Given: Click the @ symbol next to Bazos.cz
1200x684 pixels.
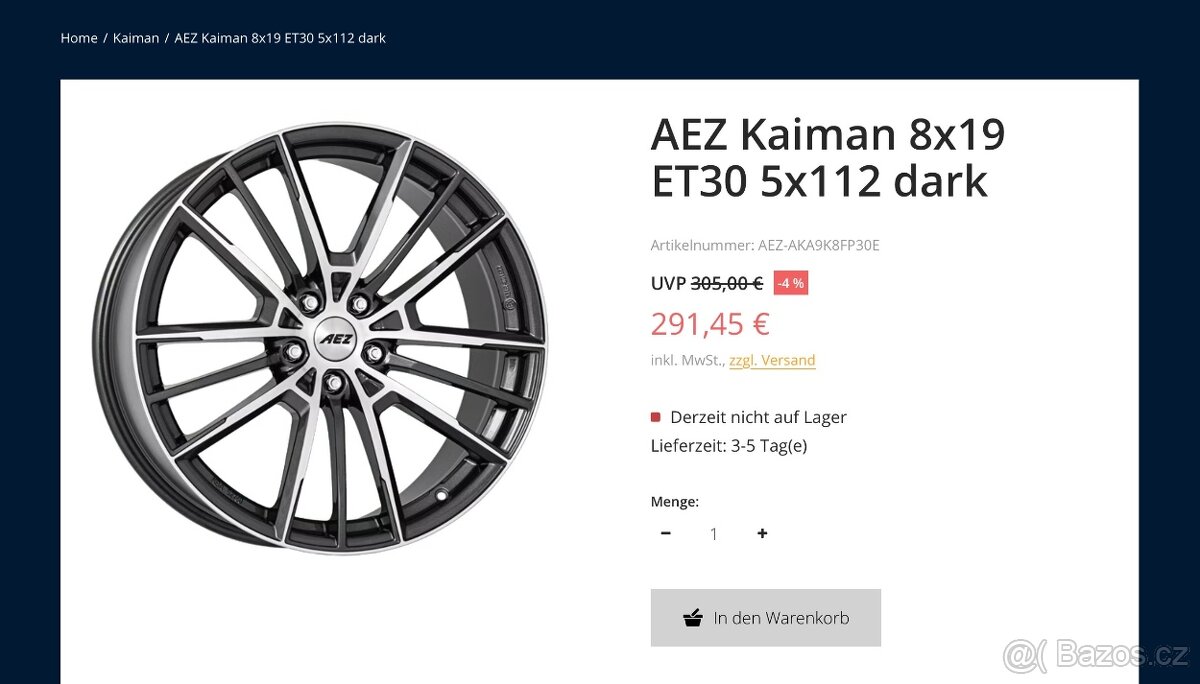Looking at the screenshot, I should click(1022, 655).
